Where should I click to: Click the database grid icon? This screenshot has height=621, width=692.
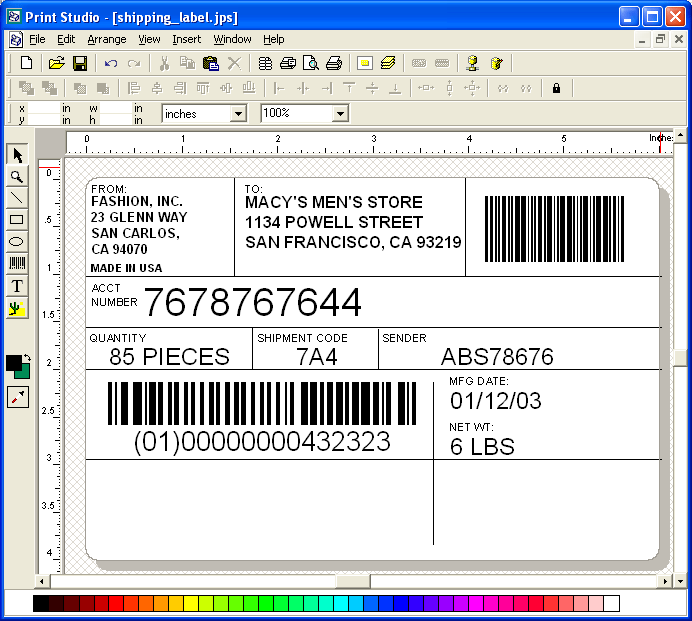(265, 63)
